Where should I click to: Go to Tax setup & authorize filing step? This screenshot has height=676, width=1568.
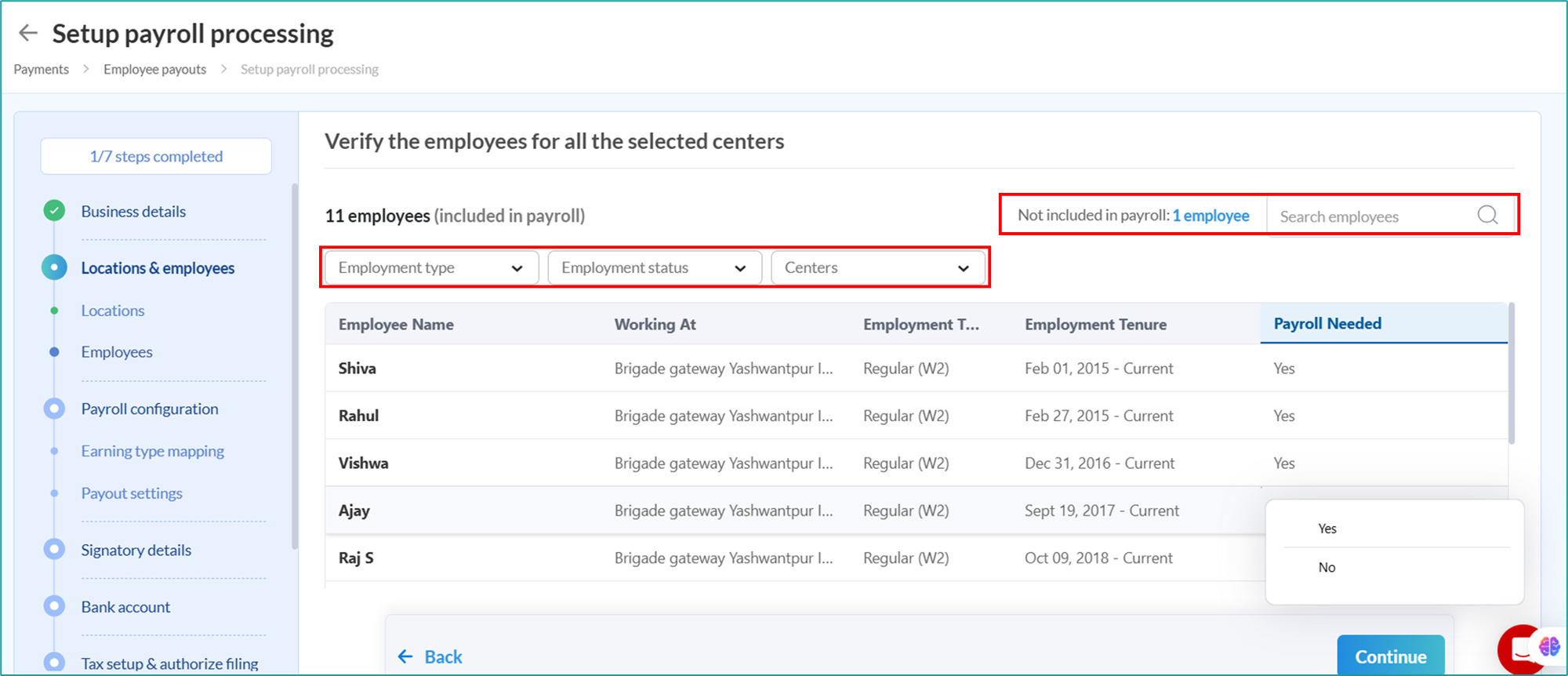click(x=169, y=663)
